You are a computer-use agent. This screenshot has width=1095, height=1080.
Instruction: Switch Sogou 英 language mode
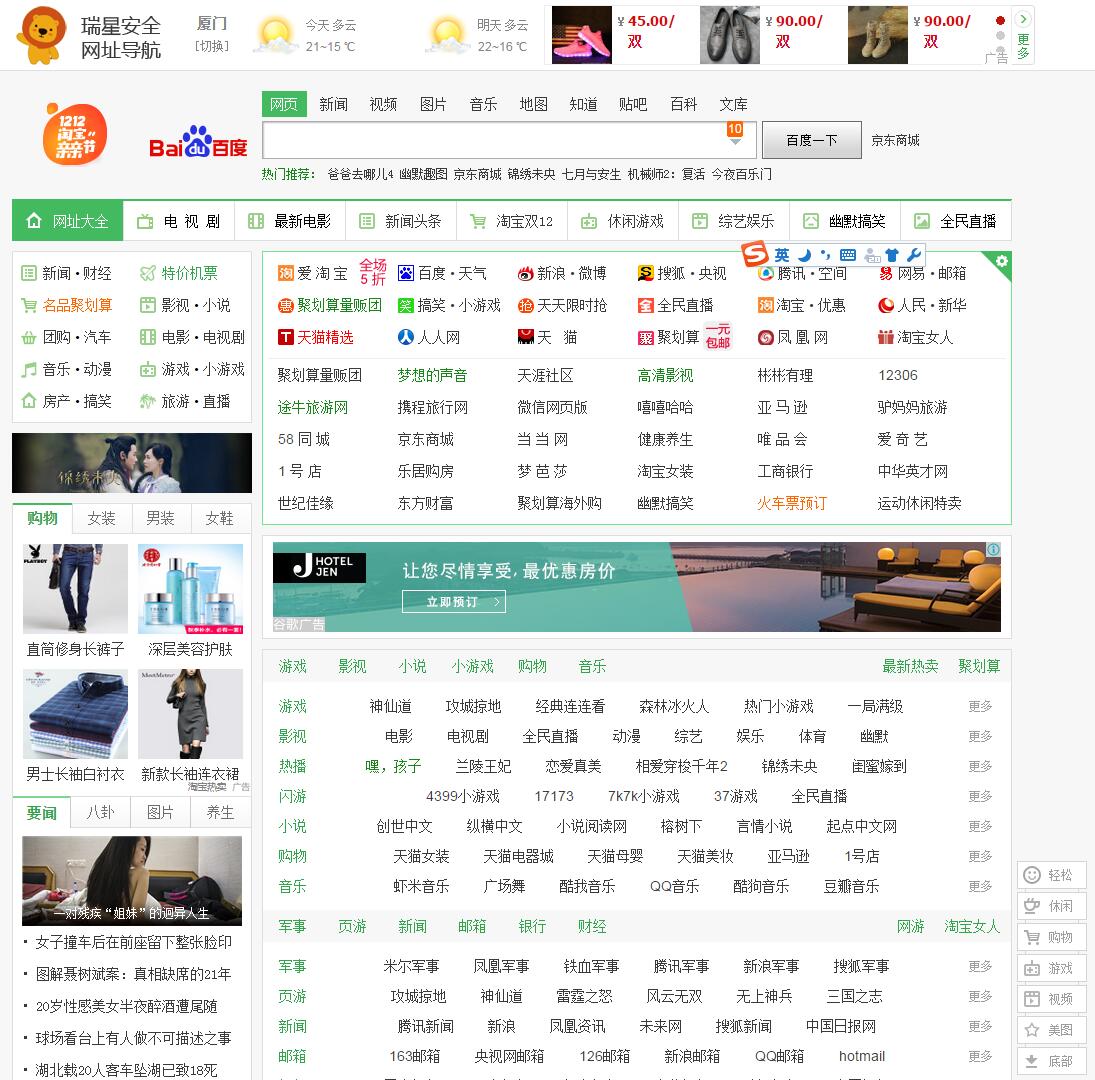(781, 255)
